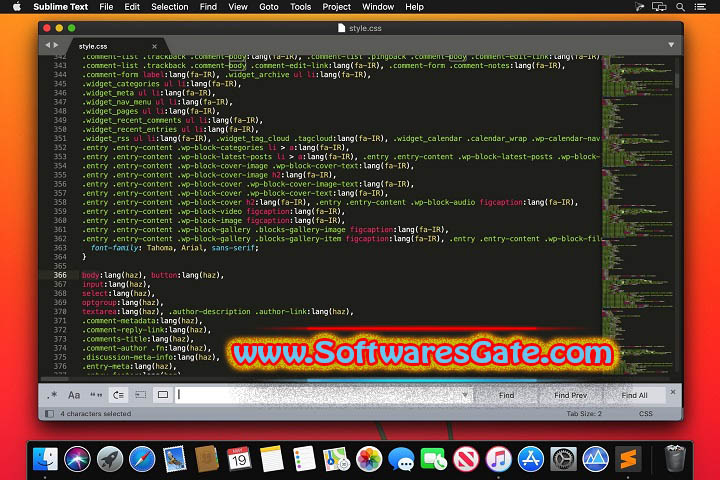Open Contacts book in dock
Screen dimensions: 720x480
pyautogui.click(x=207, y=459)
